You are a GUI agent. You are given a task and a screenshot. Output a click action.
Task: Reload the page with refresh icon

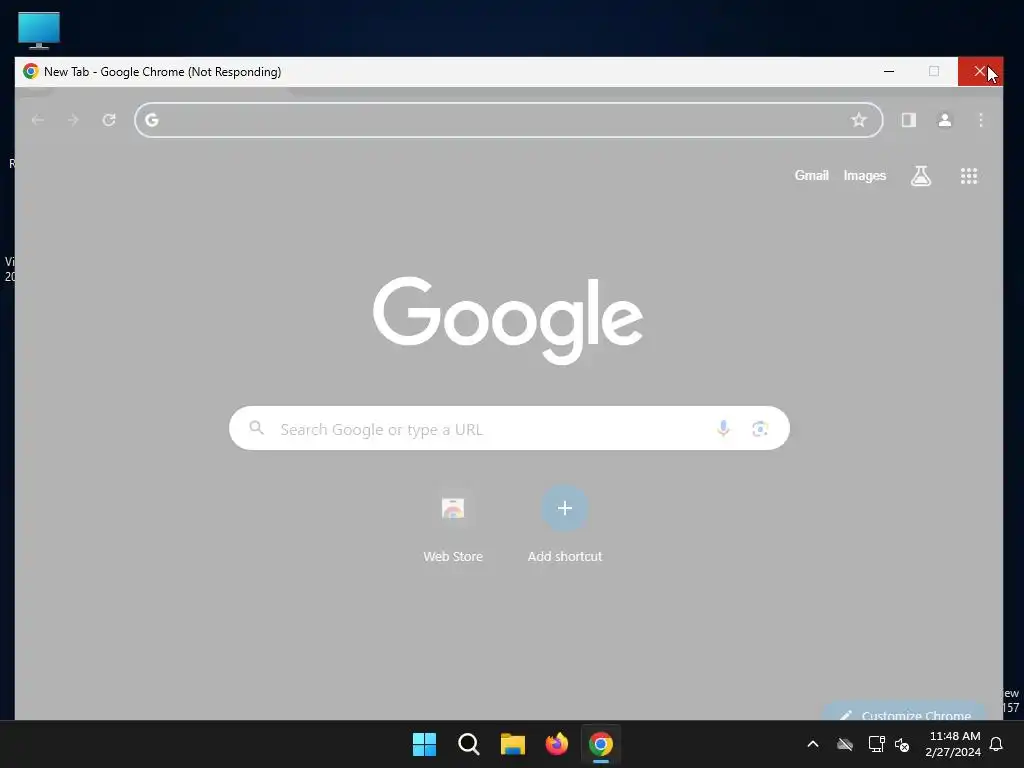[x=109, y=120]
